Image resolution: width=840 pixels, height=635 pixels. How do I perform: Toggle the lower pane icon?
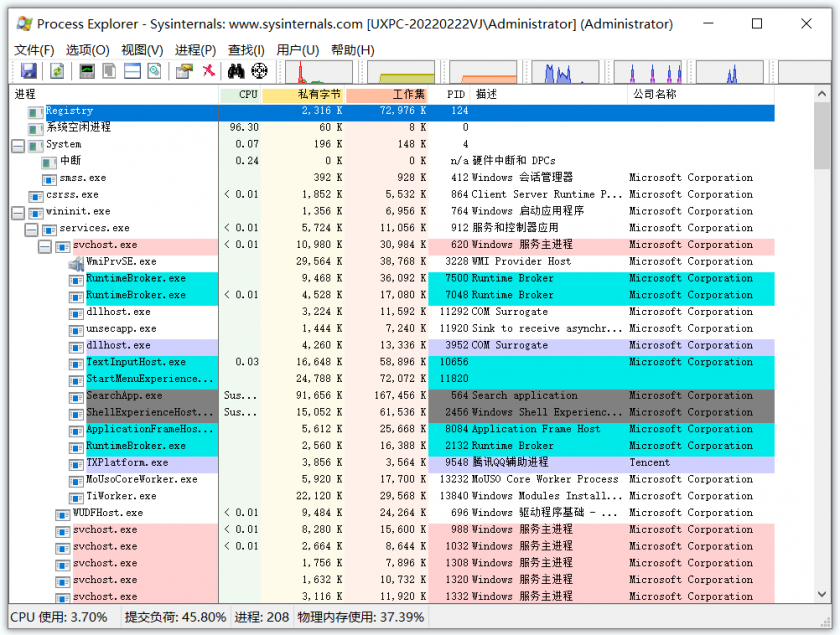pyautogui.click(x=132, y=71)
